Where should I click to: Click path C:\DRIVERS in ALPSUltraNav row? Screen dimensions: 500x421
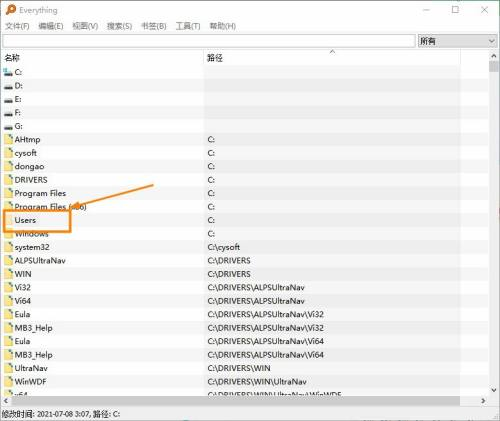229,260
